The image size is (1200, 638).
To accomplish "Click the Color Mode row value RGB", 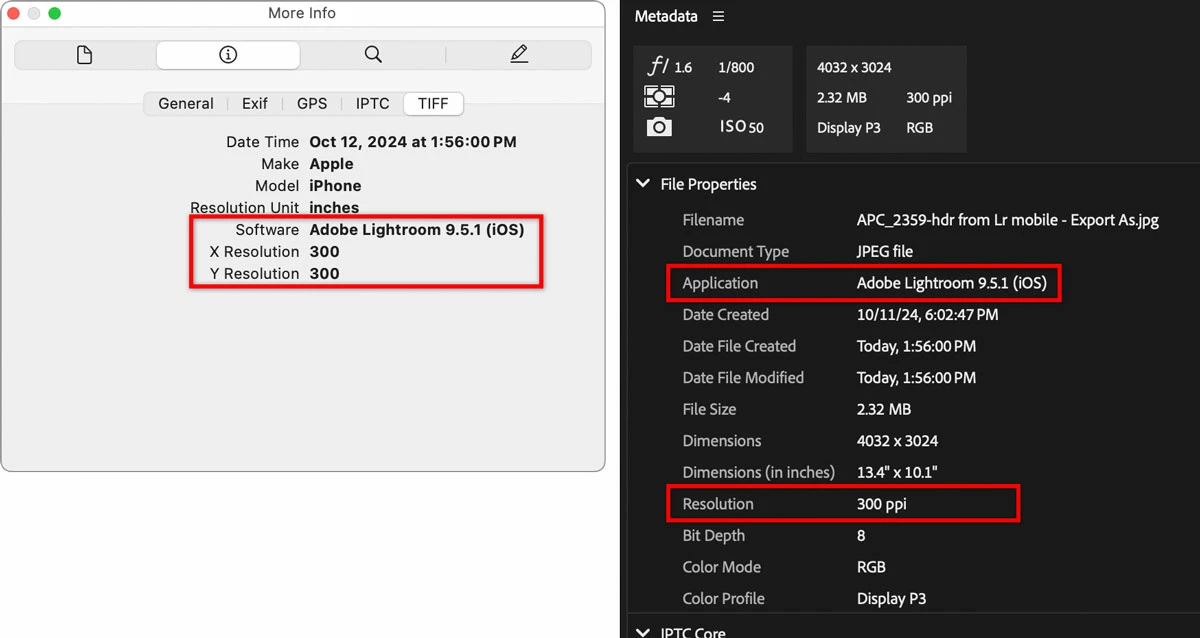I will click(871, 567).
